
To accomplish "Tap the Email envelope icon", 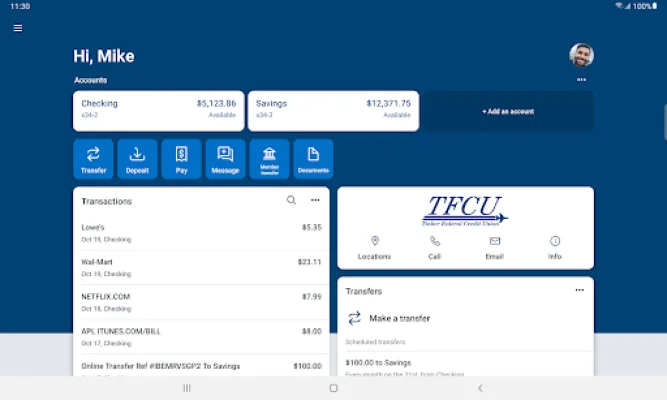I will point(494,247).
